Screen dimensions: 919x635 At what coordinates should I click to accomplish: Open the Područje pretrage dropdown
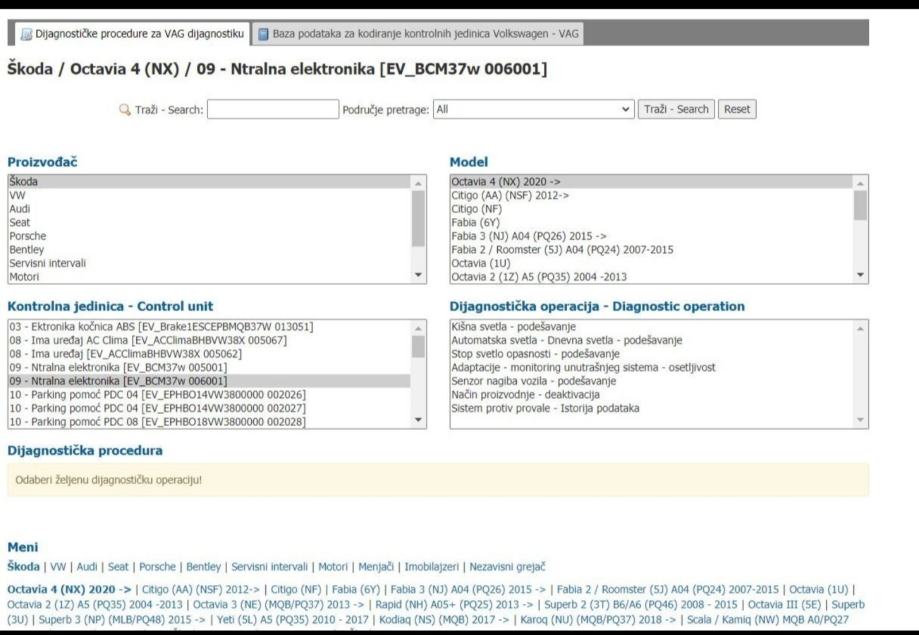[533, 109]
